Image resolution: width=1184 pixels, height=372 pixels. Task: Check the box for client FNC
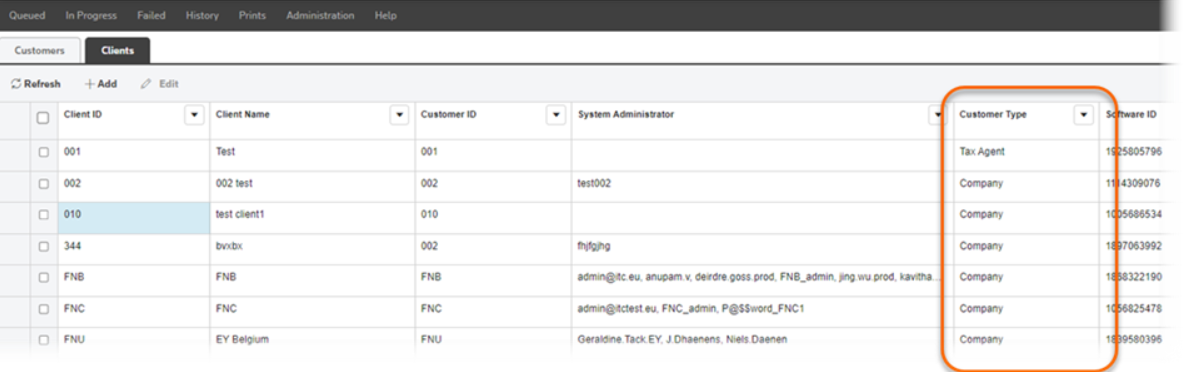(43, 309)
